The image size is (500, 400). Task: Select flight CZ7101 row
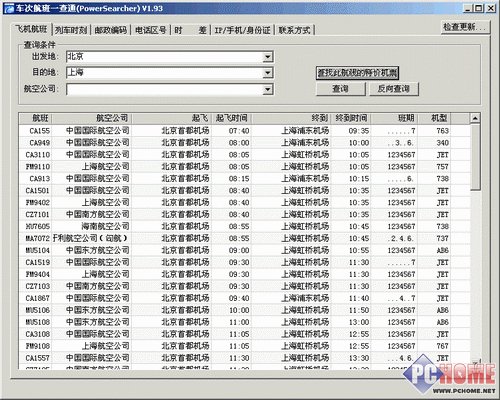[244, 215]
